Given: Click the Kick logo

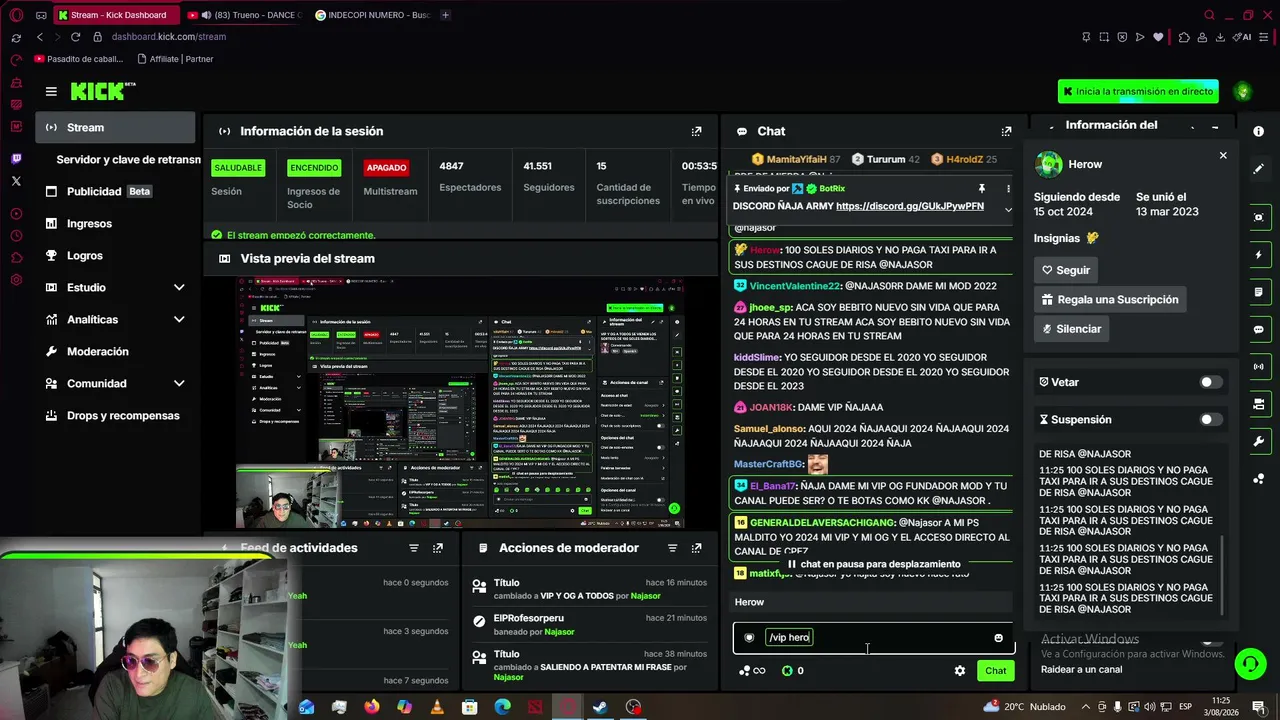Looking at the screenshot, I should click(x=102, y=91).
